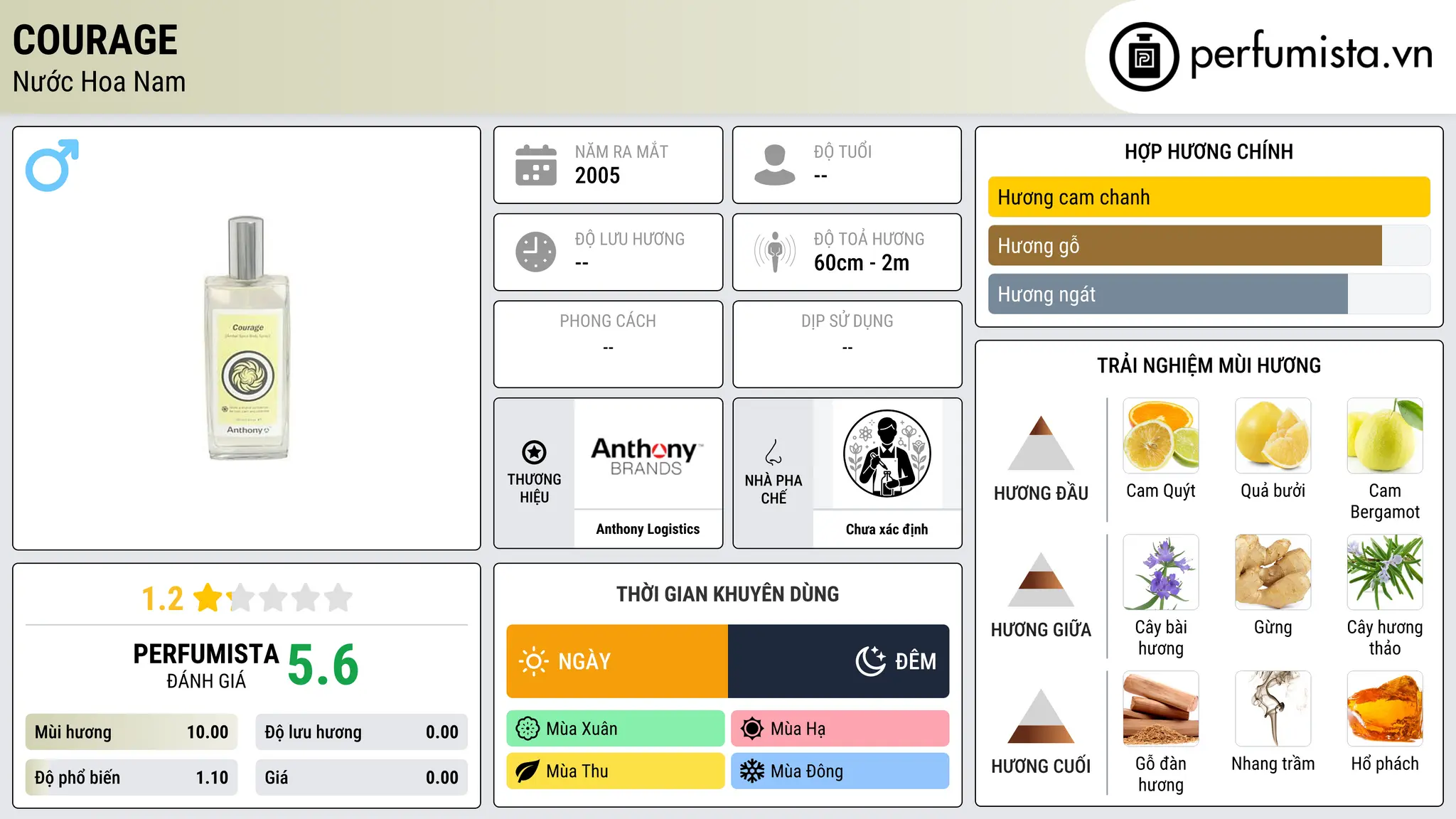Click the leaf icon for Mùa Thu
Screen dimensions: 1456x819
[528, 771]
